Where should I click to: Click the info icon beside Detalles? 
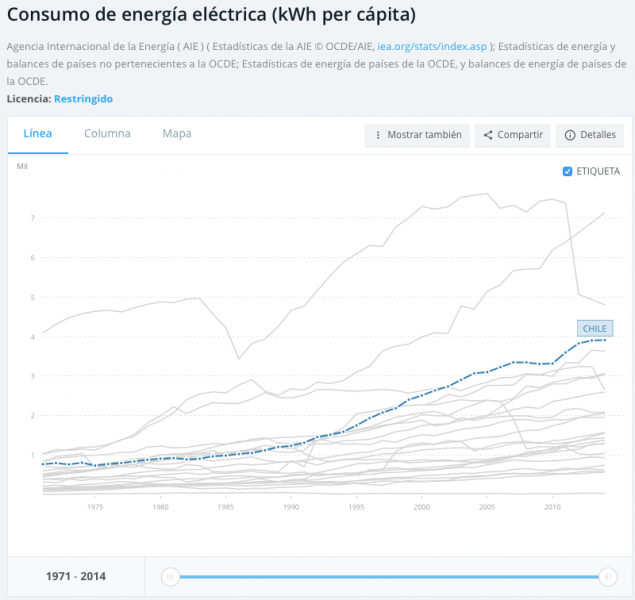click(x=570, y=135)
